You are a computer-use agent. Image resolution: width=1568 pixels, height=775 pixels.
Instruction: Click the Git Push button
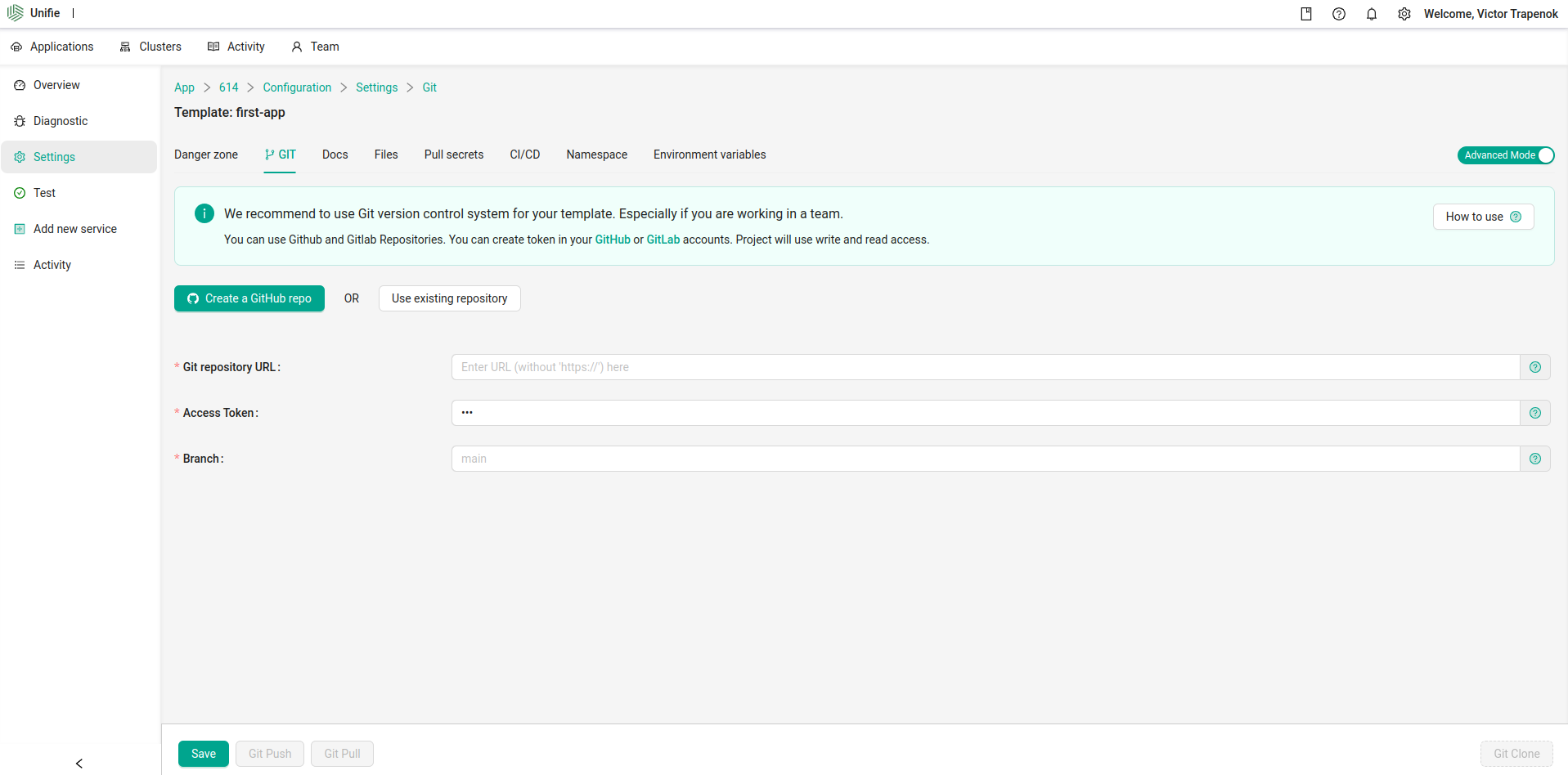tap(270, 754)
